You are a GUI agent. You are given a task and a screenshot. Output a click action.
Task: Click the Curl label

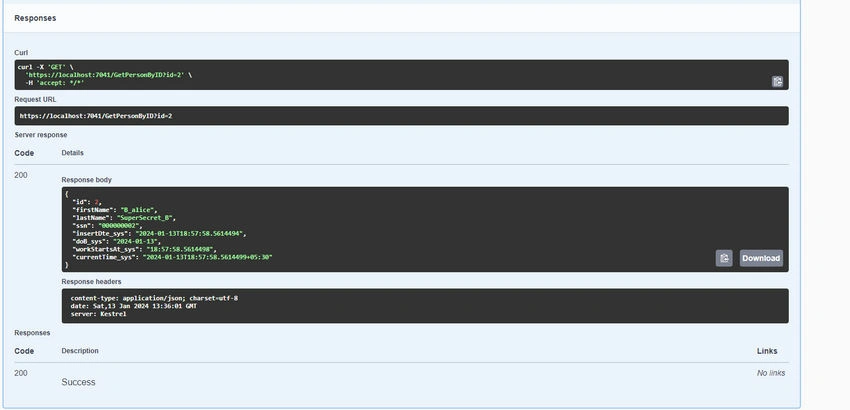click(21, 53)
